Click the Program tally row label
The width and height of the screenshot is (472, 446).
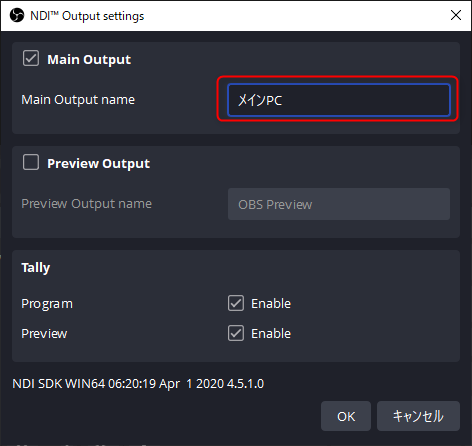[47, 304]
